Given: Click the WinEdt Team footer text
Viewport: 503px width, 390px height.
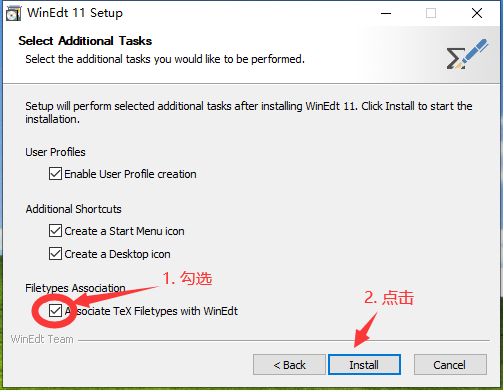Looking at the screenshot, I should click(42, 339).
